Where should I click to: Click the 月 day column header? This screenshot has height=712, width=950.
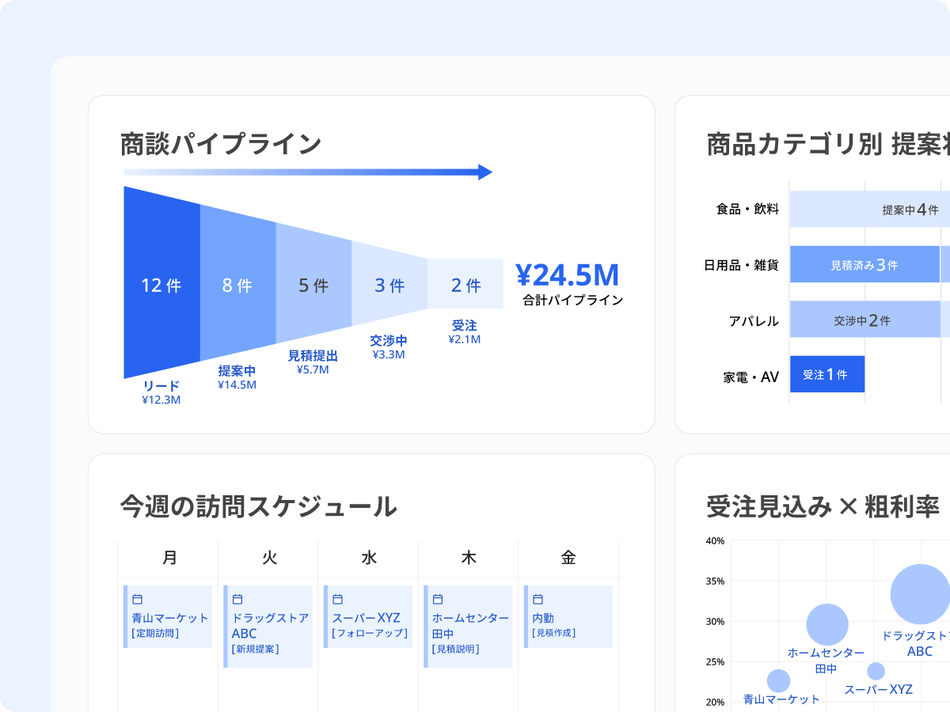click(169, 557)
